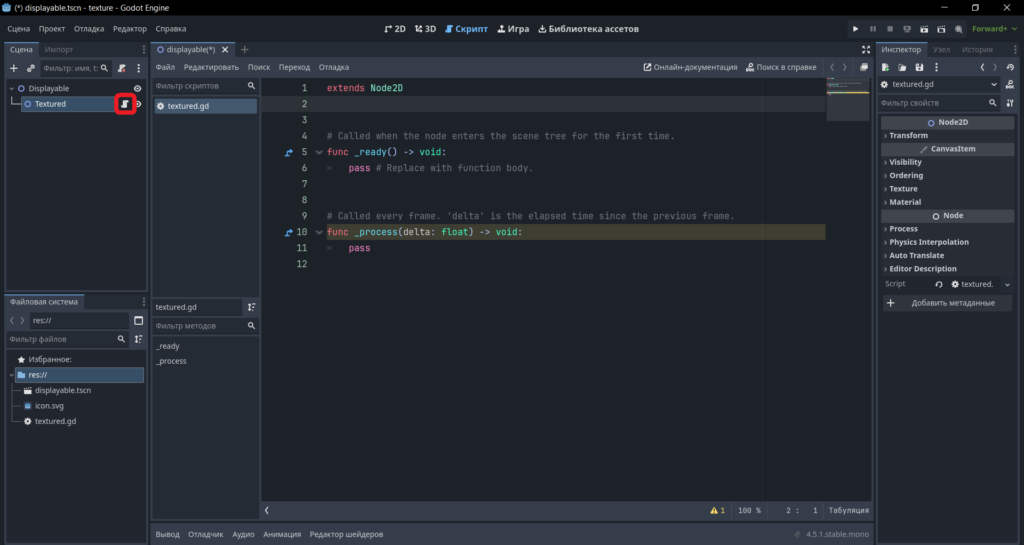Fold the _ready function at line 5
Viewport: 1024px width, 545px height.
[x=319, y=152]
